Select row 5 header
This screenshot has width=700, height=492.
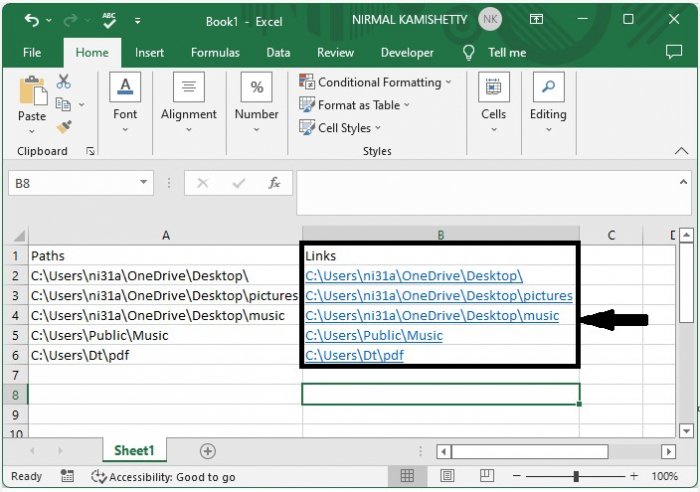pyautogui.click(x=16, y=335)
